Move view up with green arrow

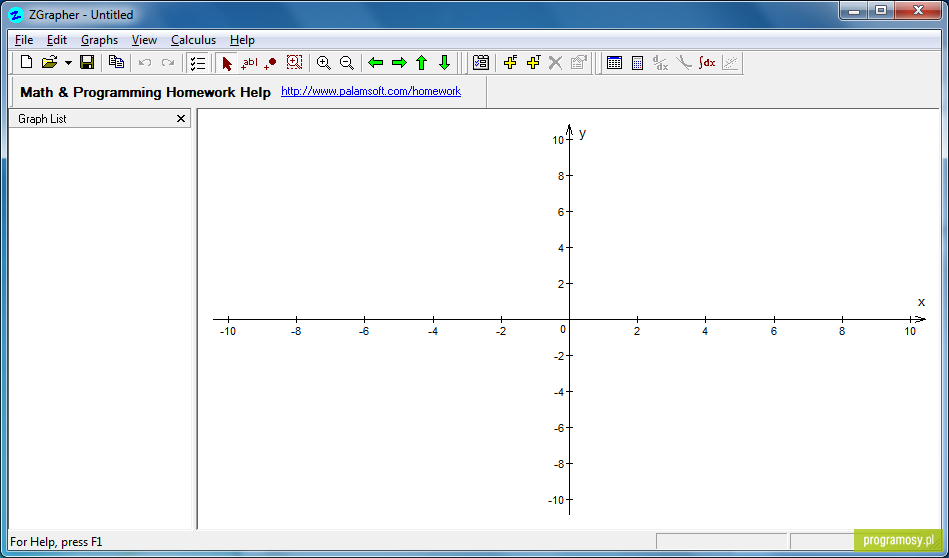(422, 62)
